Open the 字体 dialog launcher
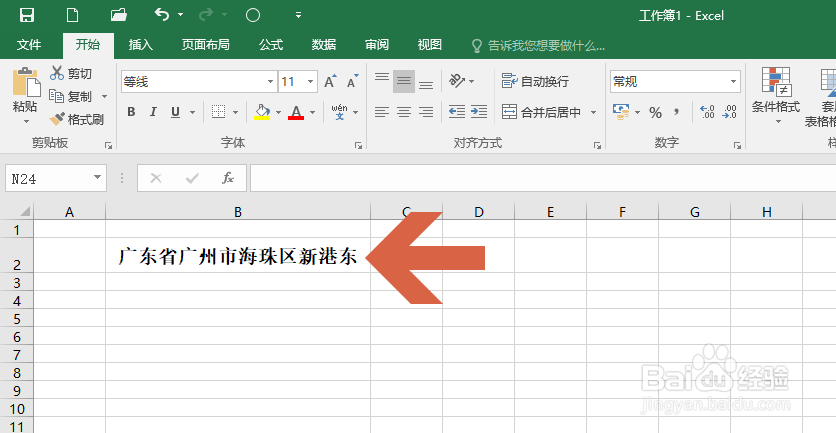The width and height of the screenshot is (836, 433). point(359,145)
